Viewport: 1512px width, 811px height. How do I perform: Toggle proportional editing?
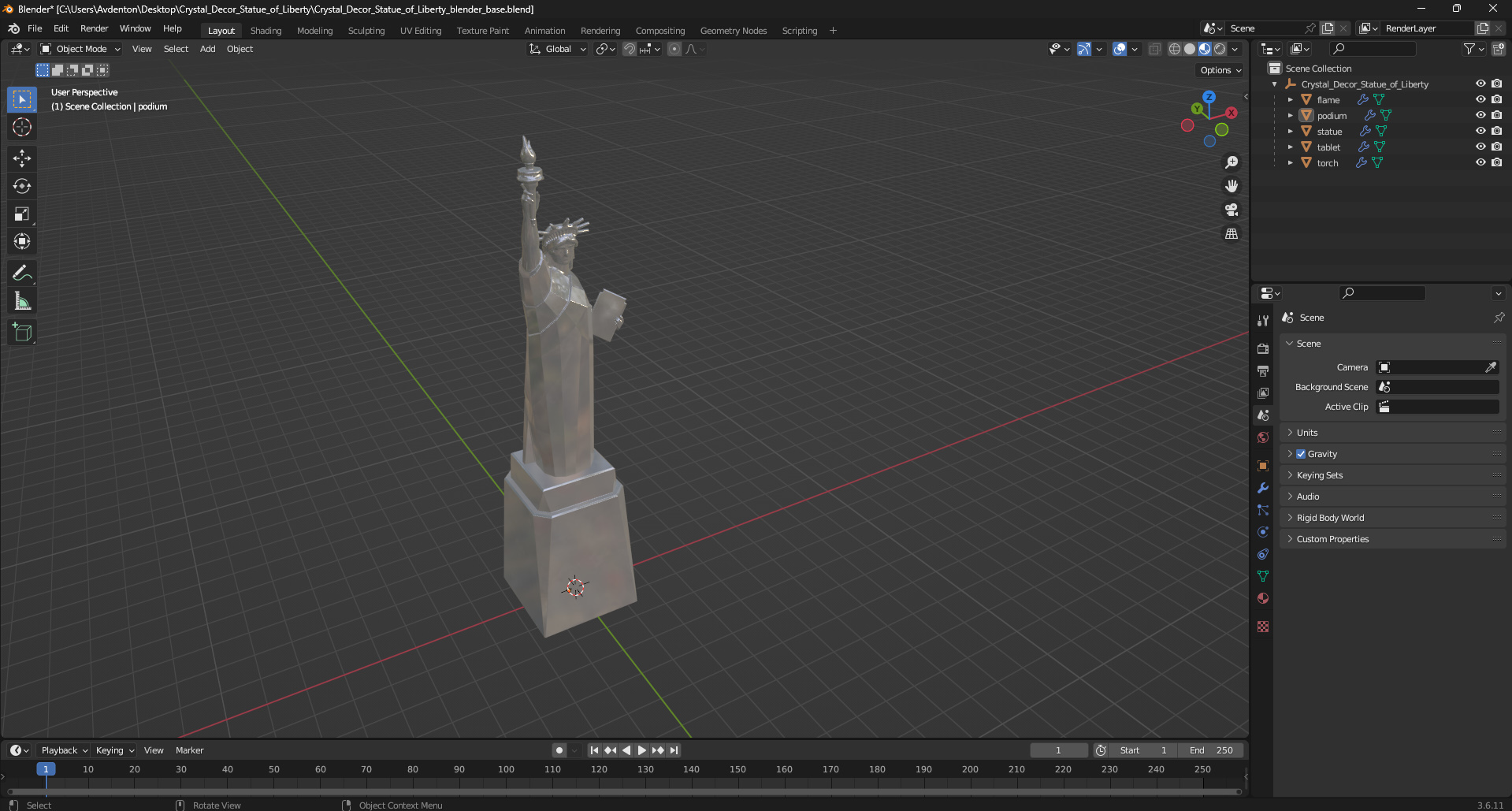tap(674, 49)
